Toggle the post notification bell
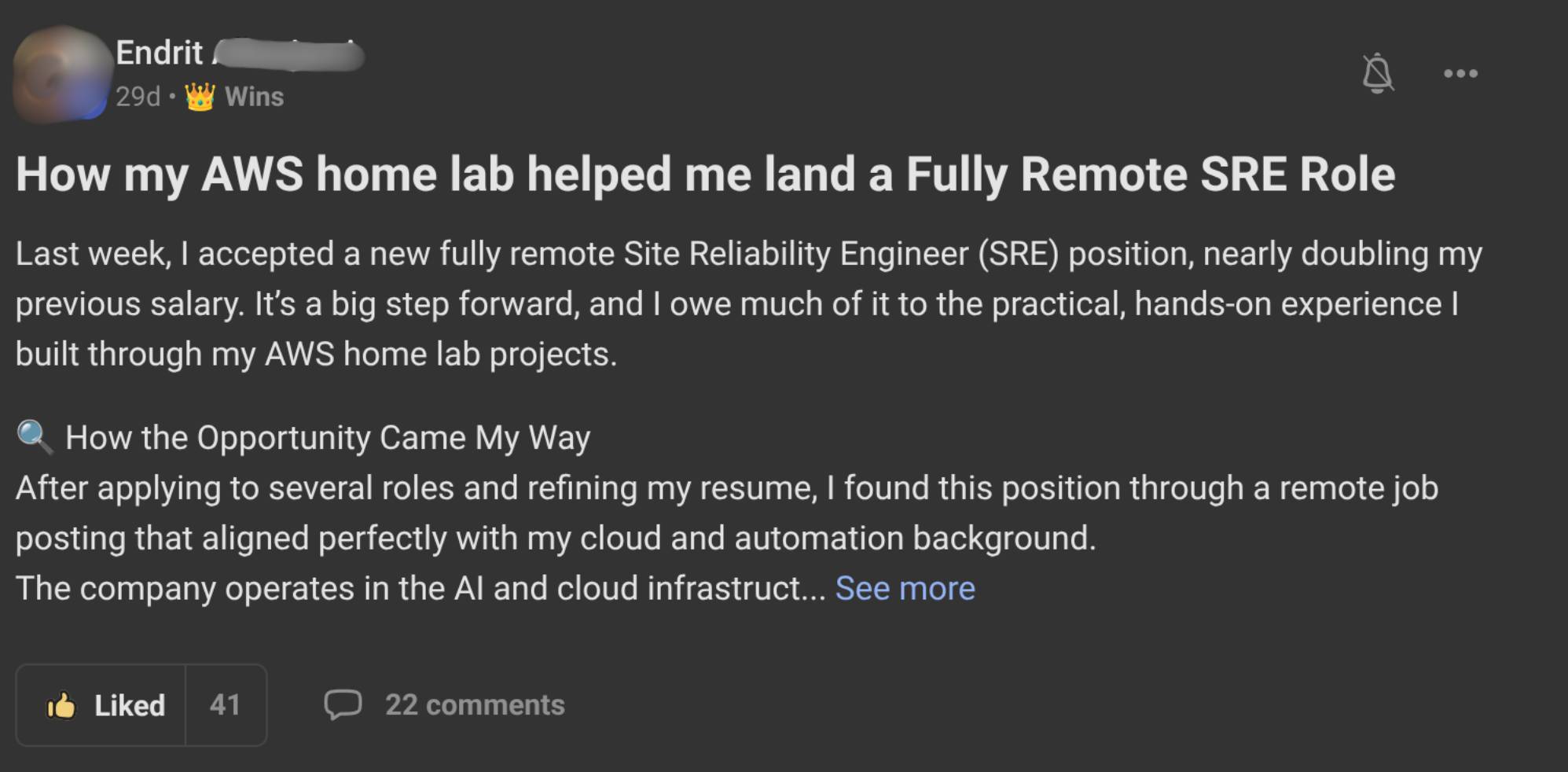Screen dimensions: 1568x772 (1377, 74)
